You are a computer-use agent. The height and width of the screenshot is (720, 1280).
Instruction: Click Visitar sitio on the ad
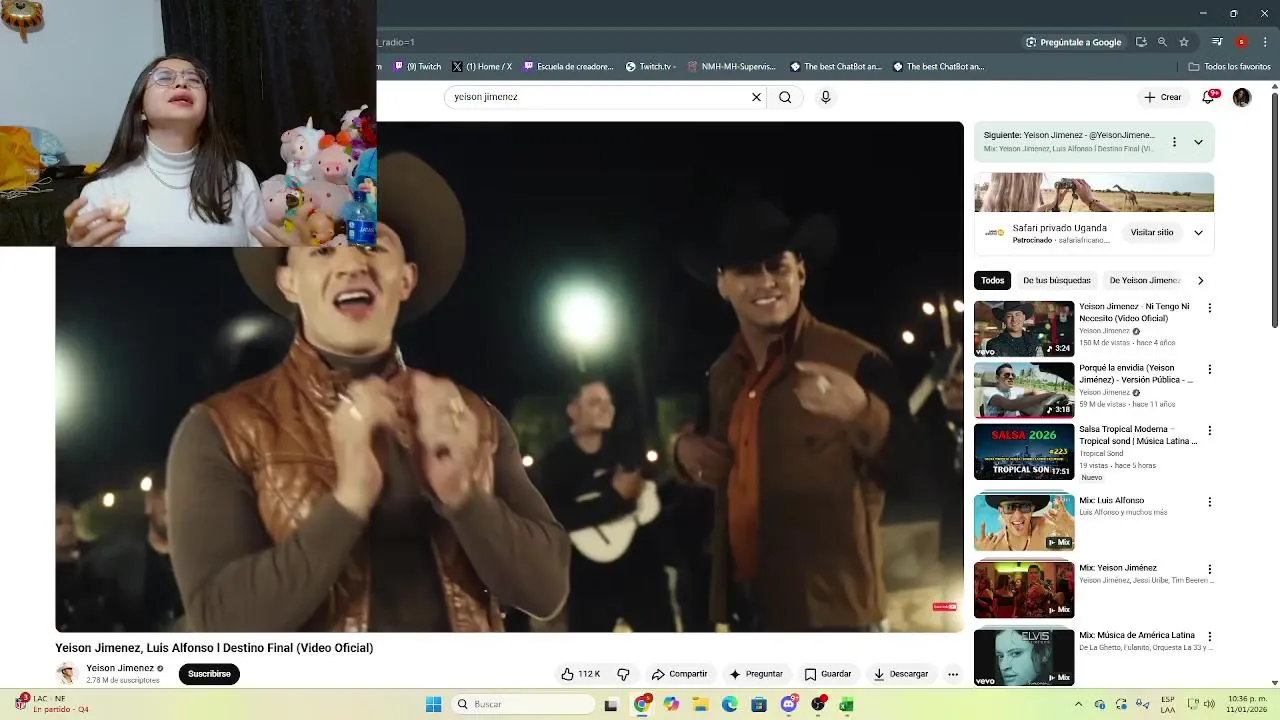(x=1152, y=232)
